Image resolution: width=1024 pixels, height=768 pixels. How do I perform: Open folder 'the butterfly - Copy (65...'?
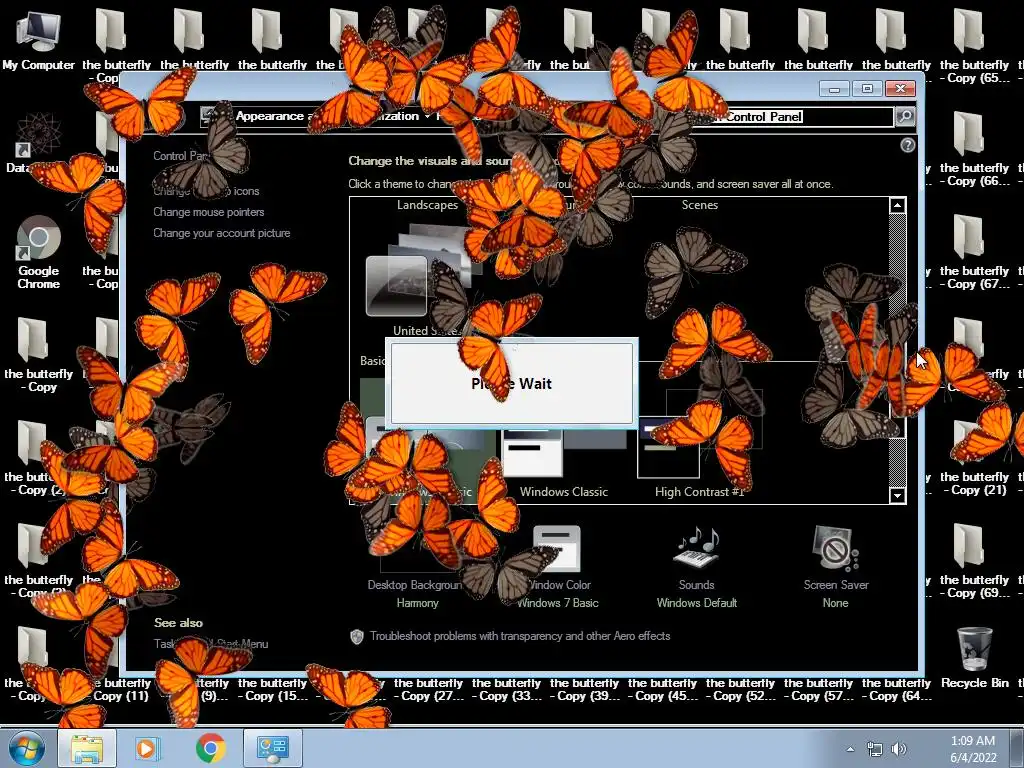974,46
